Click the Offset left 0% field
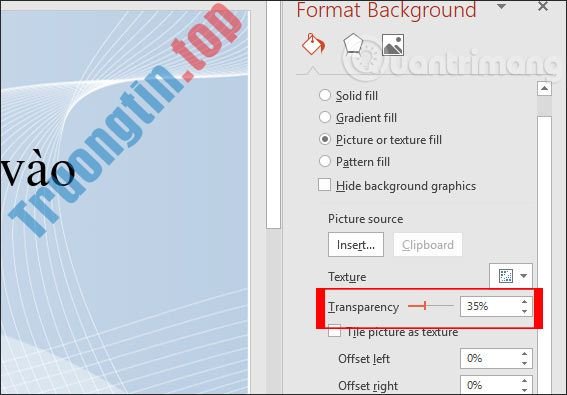Image resolution: width=567 pixels, height=395 pixels. 490,358
